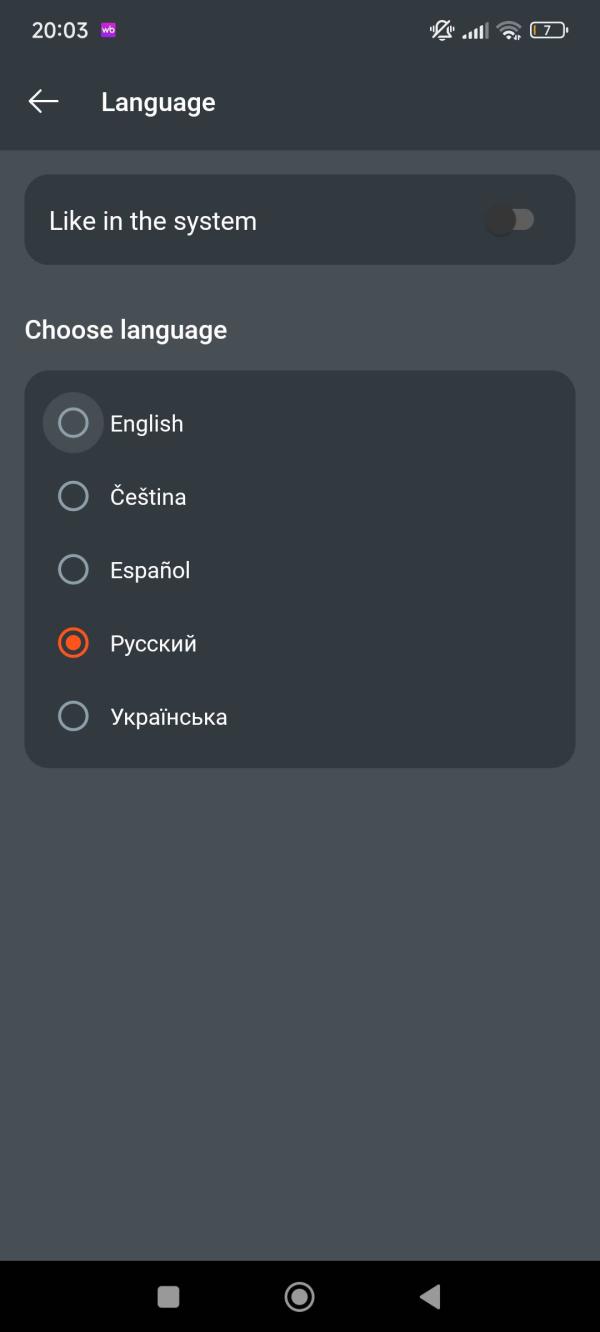
Task: Select the English radio button
Action: click(x=73, y=423)
